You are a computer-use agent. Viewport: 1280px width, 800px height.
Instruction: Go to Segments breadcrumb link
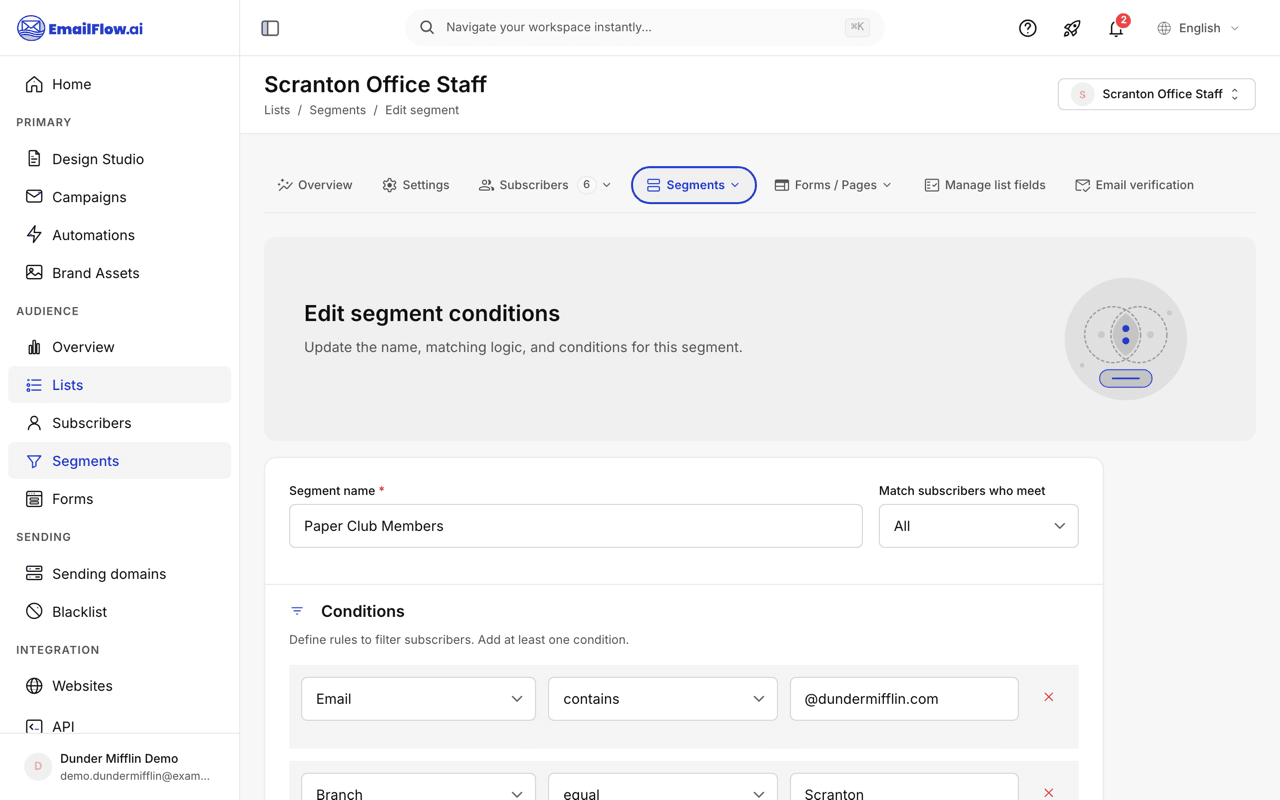(x=337, y=110)
